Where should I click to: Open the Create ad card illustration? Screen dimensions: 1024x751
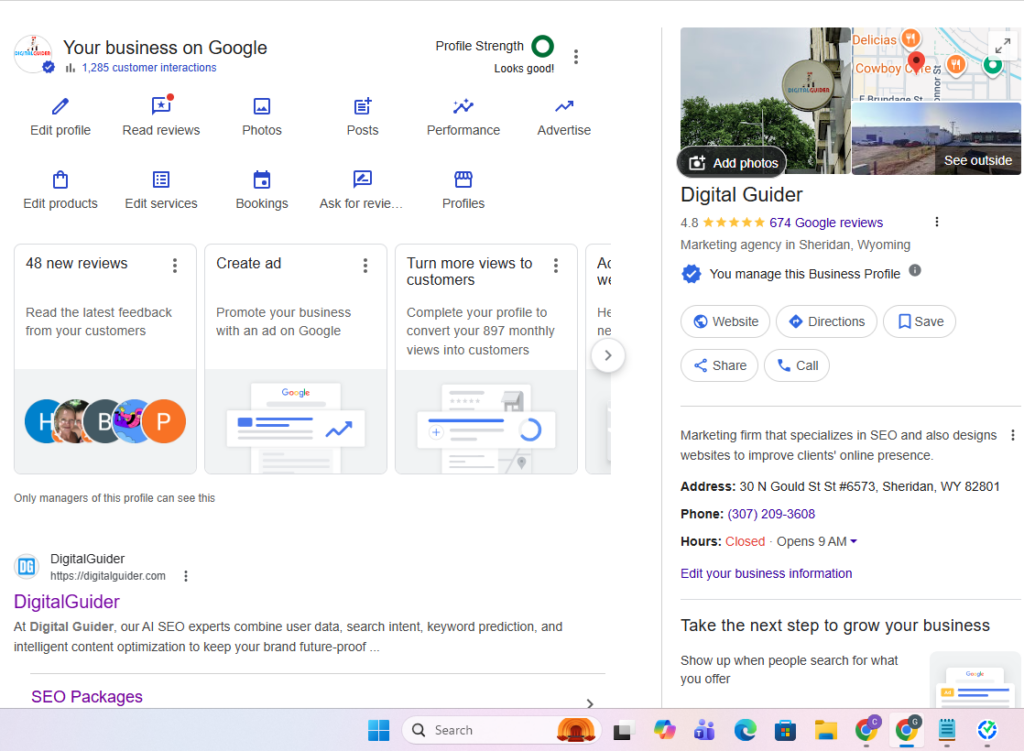tap(296, 422)
